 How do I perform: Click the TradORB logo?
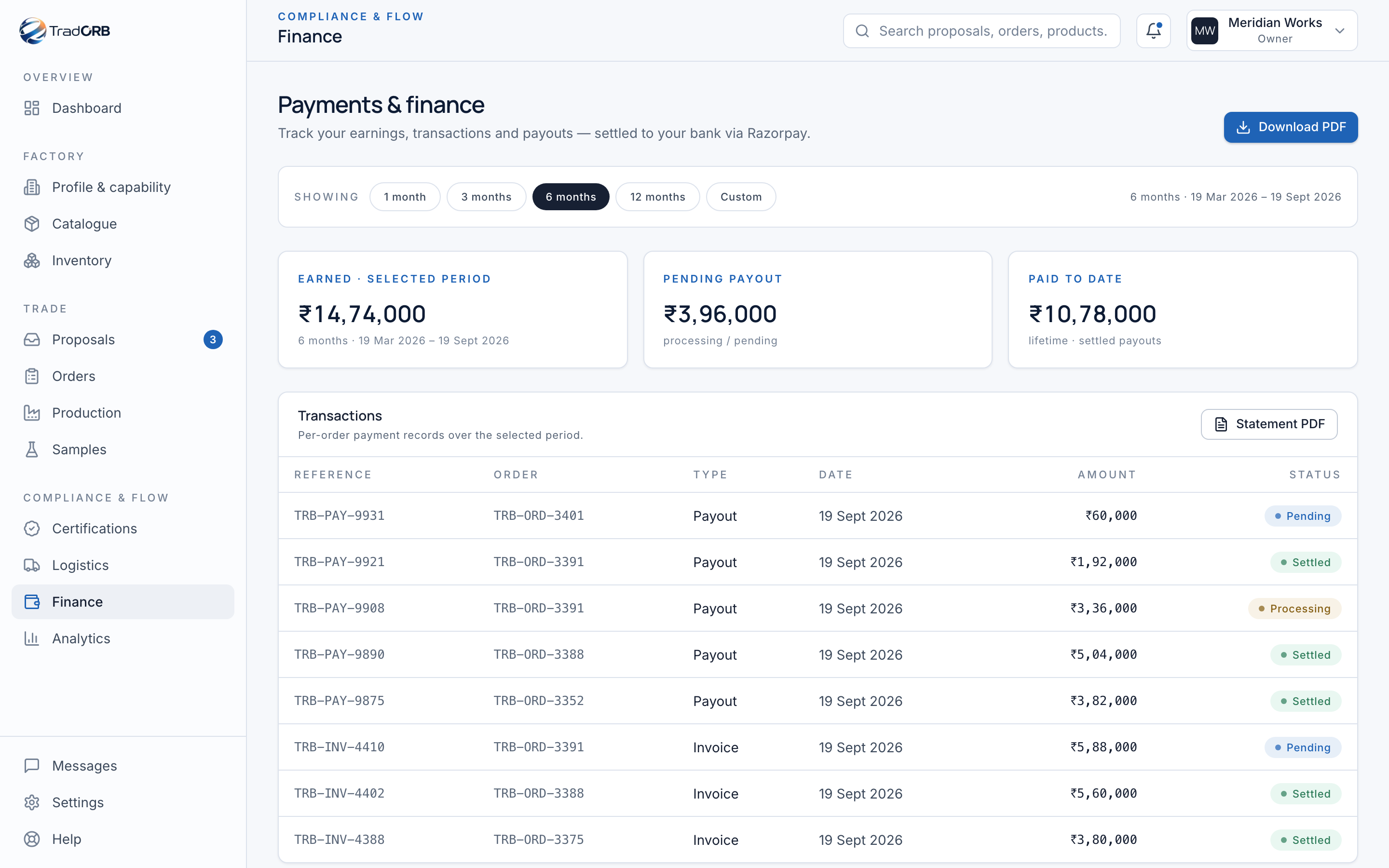click(x=64, y=31)
